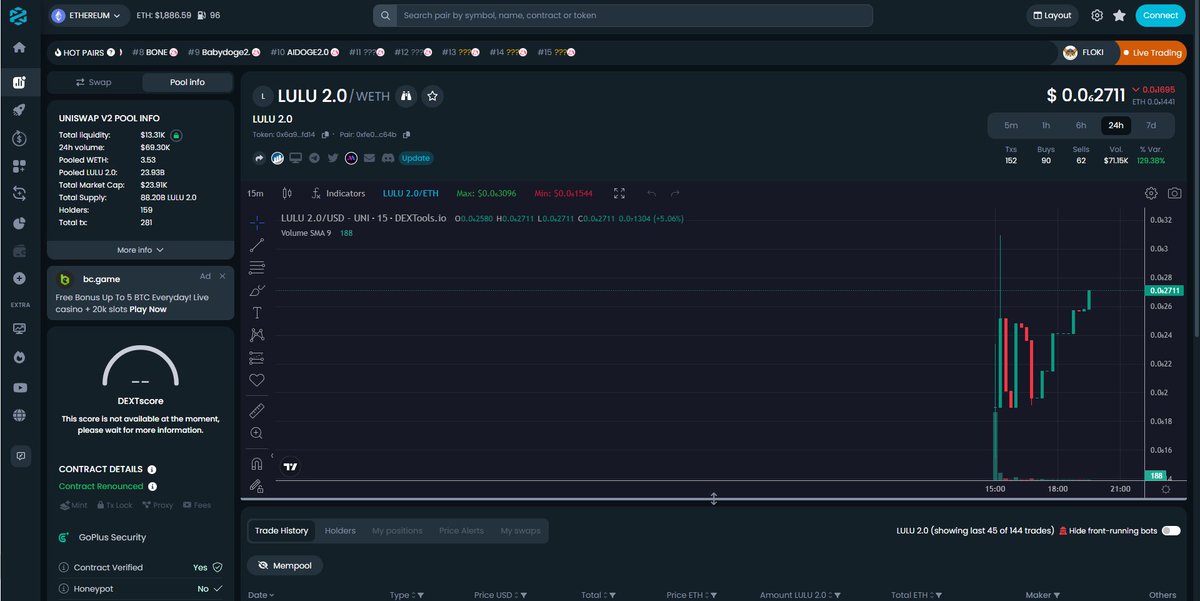Open the Home sidebar icon
1200x601 pixels.
19,47
